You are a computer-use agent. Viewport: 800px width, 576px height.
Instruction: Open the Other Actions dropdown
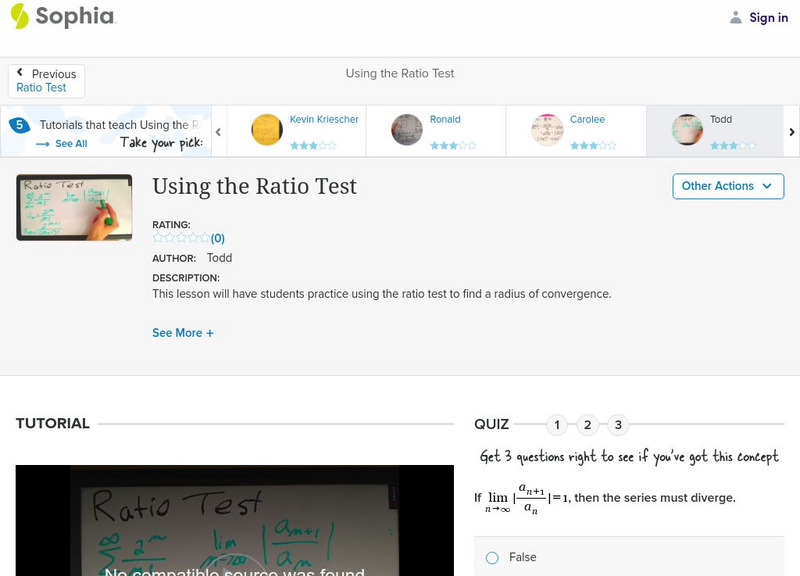click(x=727, y=186)
